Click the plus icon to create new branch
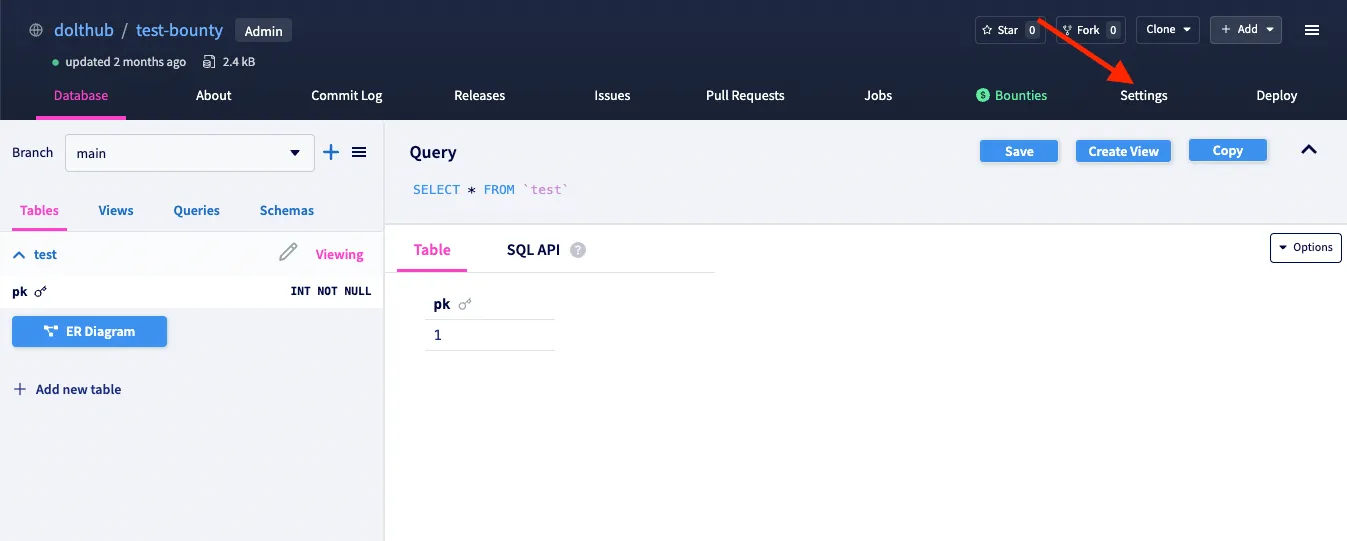 click(331, 152)
